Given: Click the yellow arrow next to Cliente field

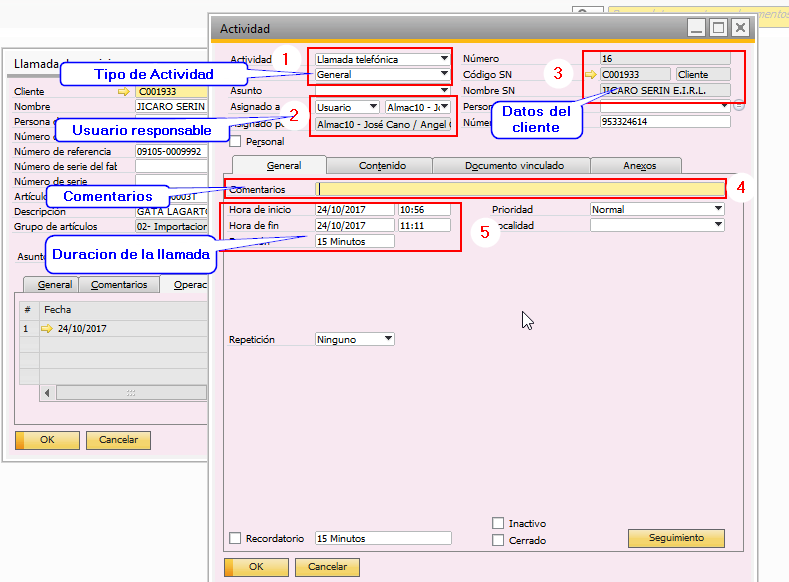Looking at the screenshot, I should 124,91.
